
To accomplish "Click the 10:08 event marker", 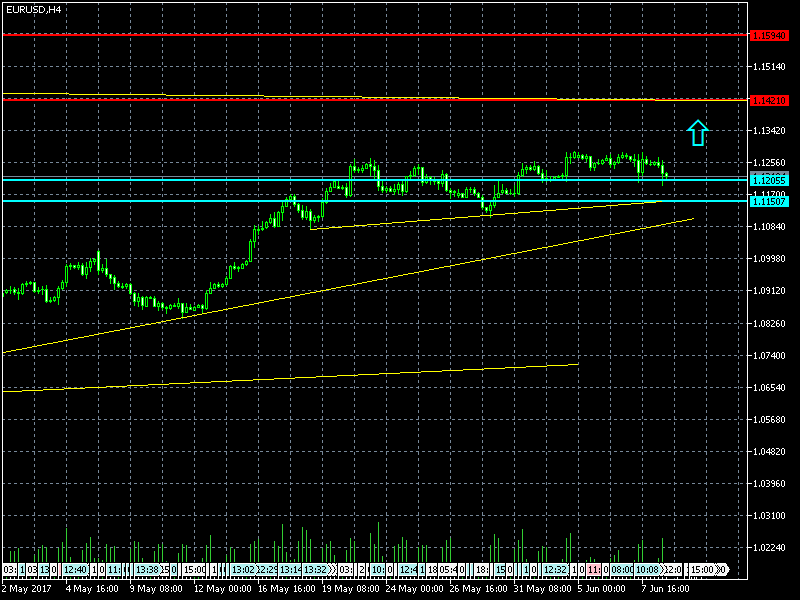I will point(648,569).
